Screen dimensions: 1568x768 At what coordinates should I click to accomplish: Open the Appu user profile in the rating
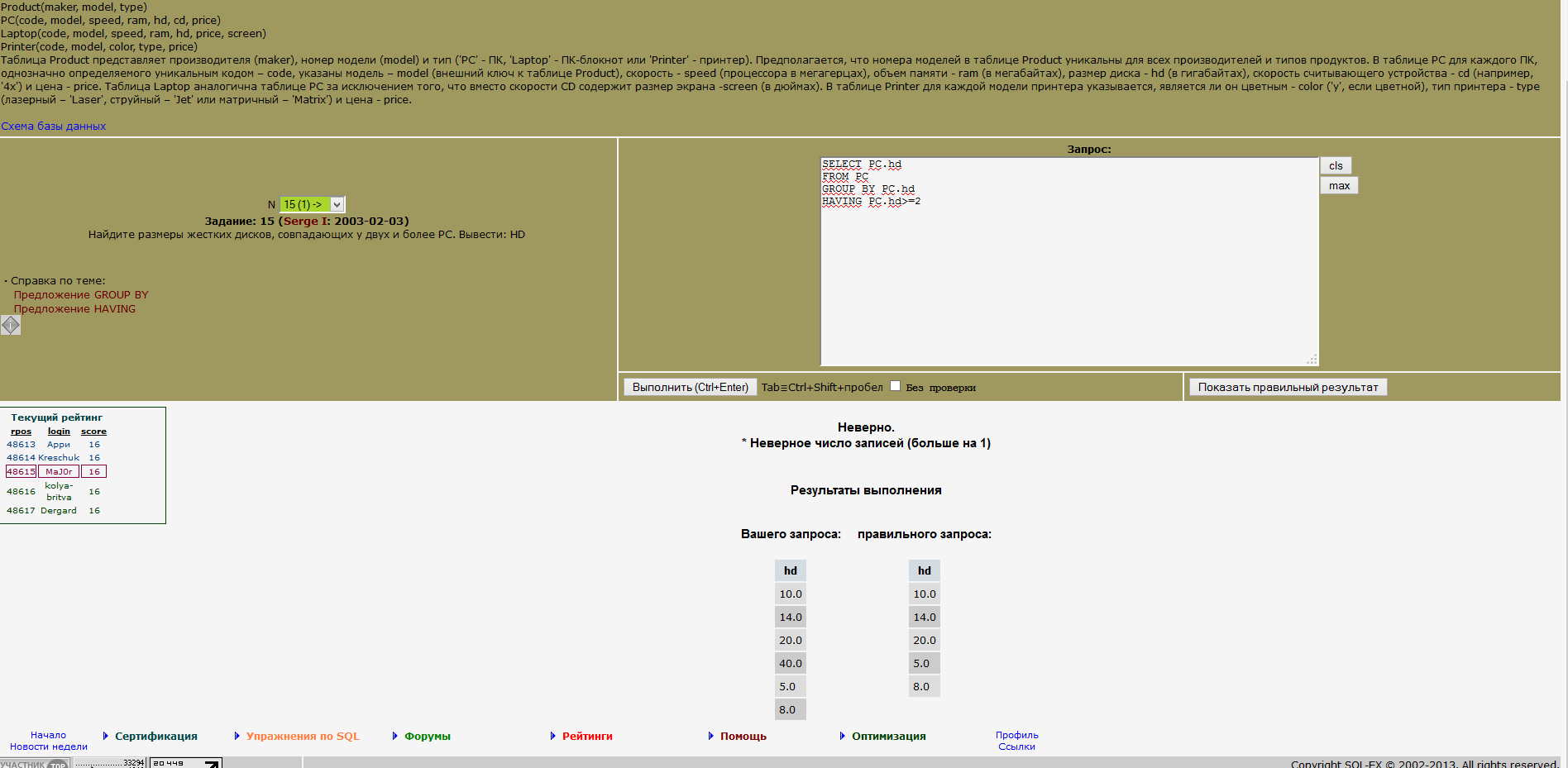(x=59, y=445)
